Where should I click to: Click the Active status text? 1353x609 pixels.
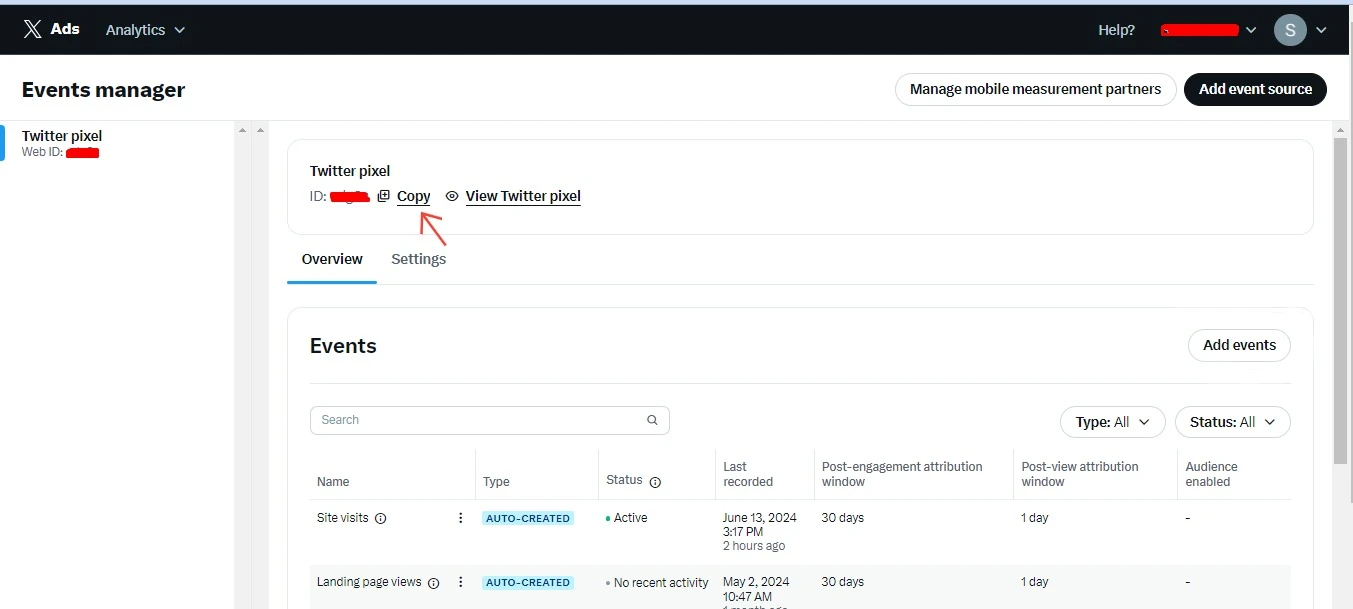point(630,518)
